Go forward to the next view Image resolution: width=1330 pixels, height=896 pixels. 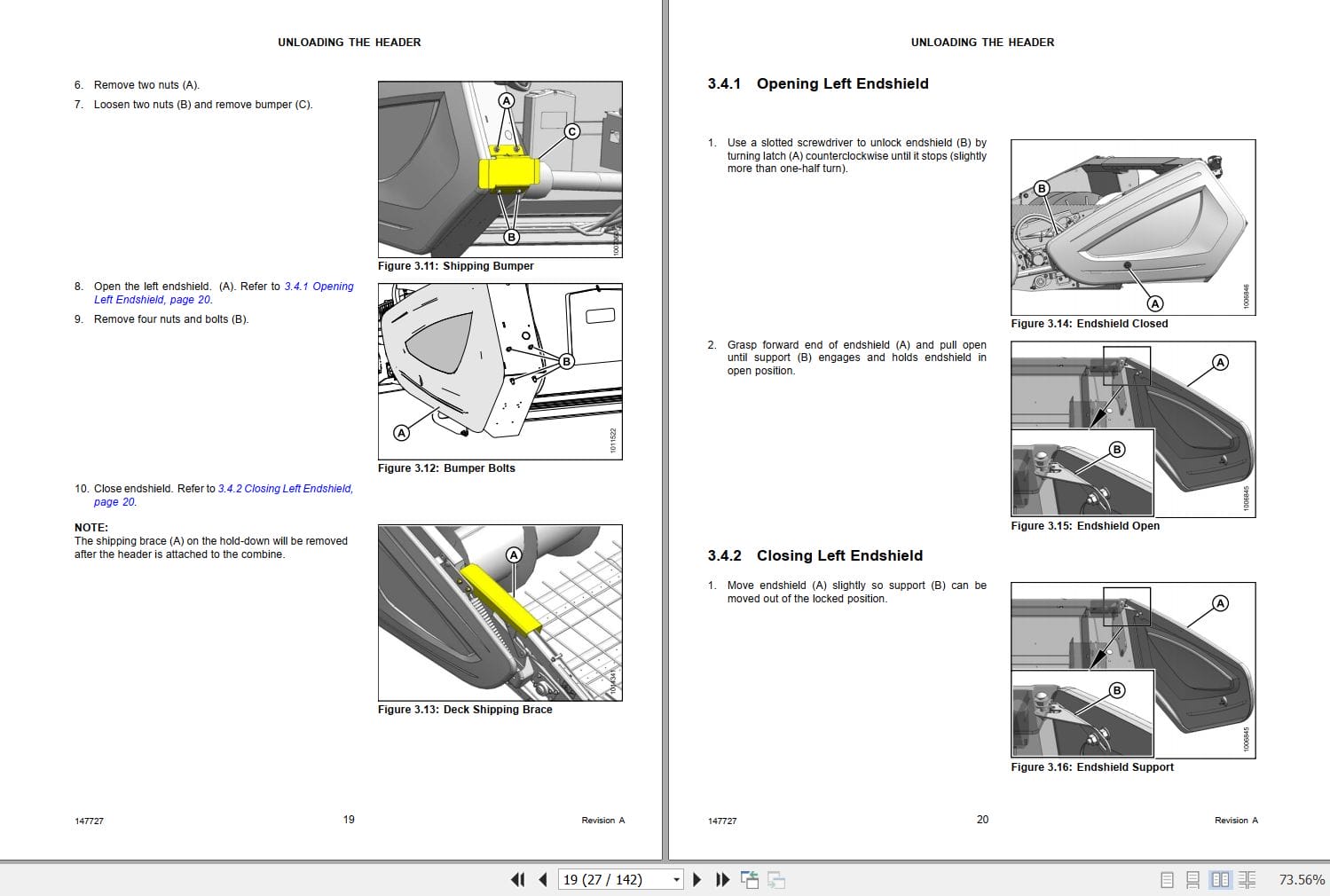[777, 879]
